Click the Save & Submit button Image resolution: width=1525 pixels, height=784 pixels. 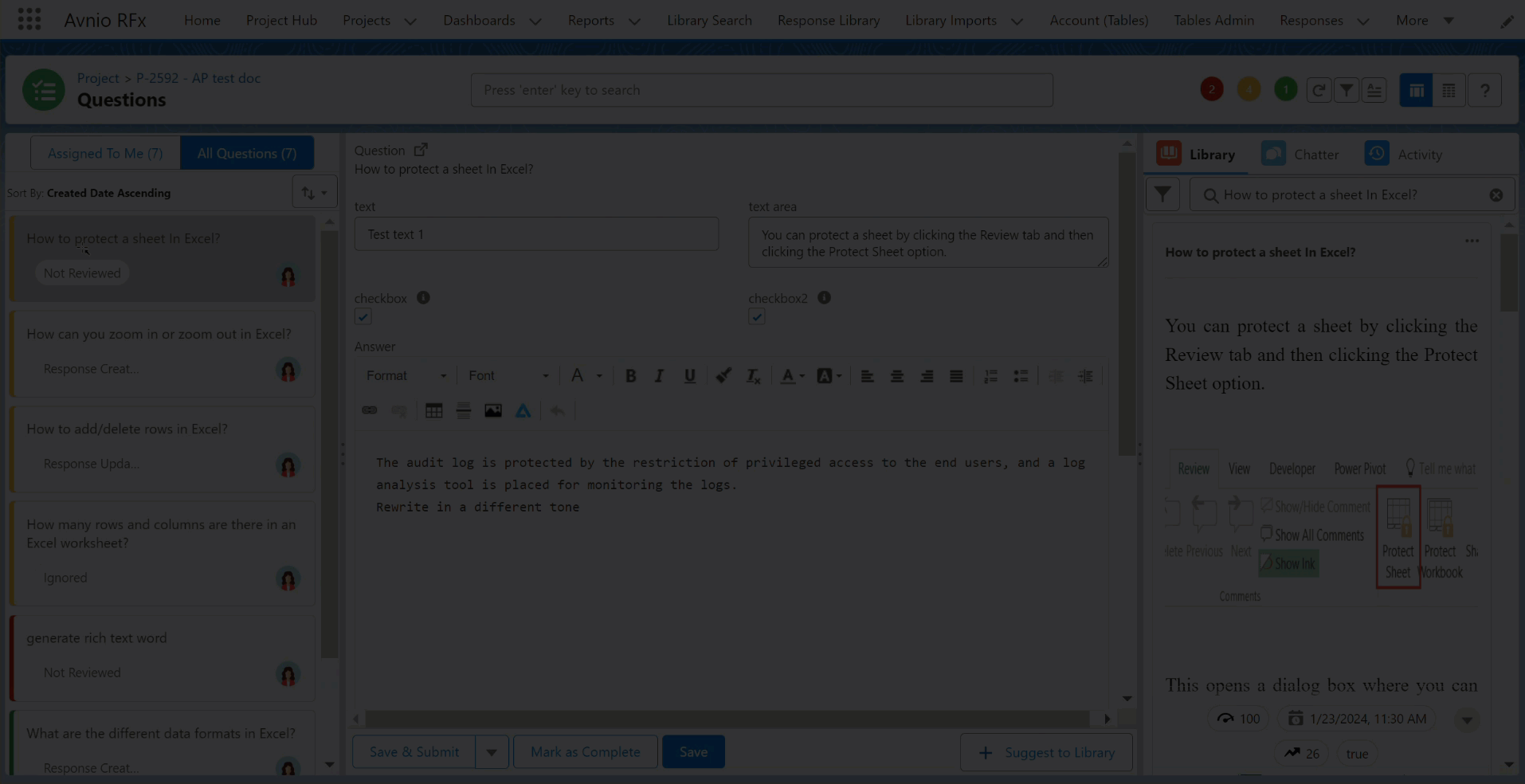[414, 752]
